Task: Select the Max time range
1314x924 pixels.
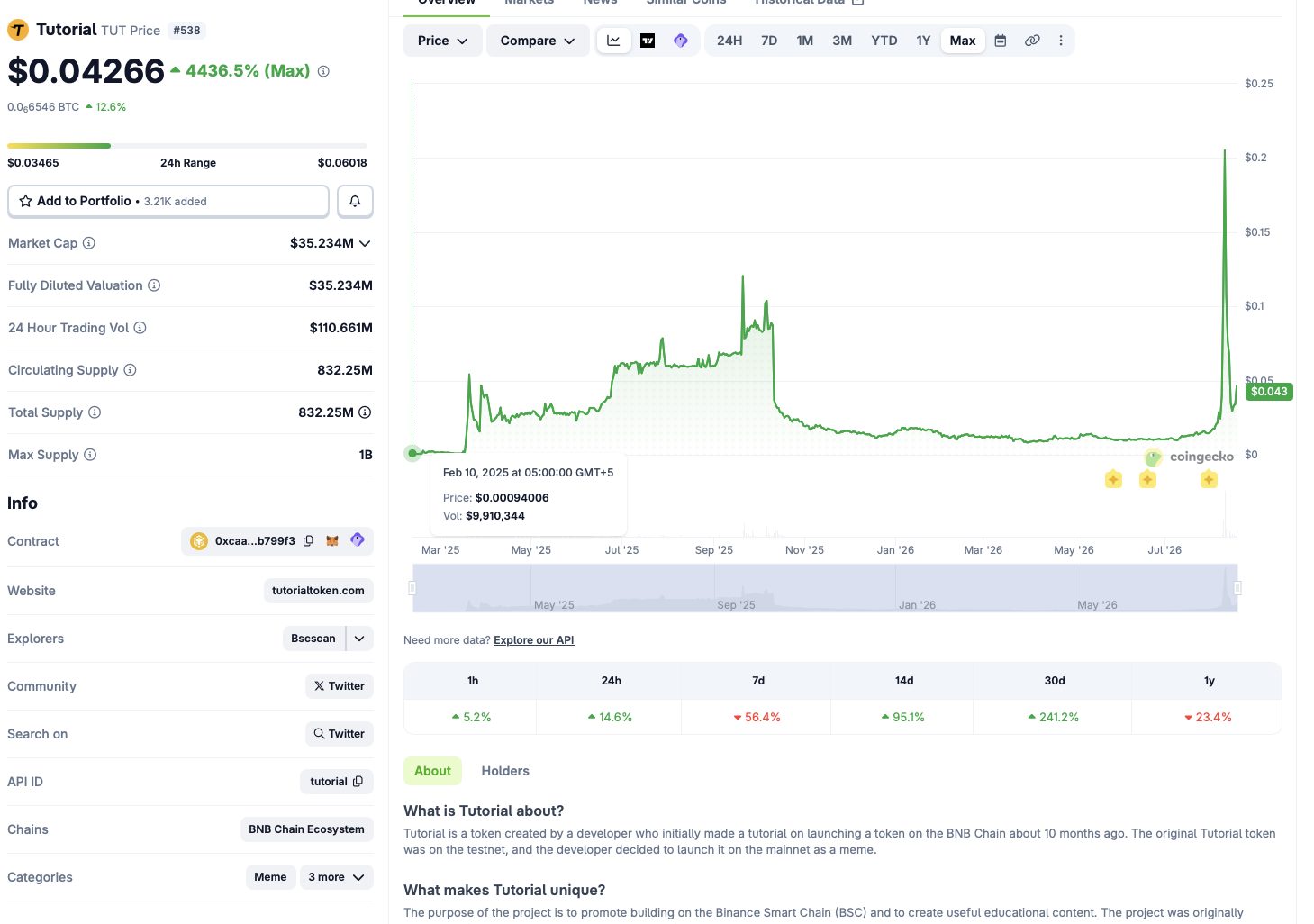Action: tap(963, 41)
